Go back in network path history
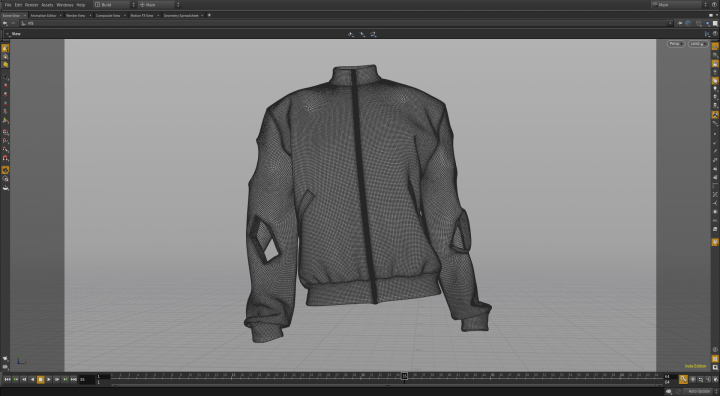Viewport: 720px width, 396px height. pyautogui.click(x=5, y=23)
